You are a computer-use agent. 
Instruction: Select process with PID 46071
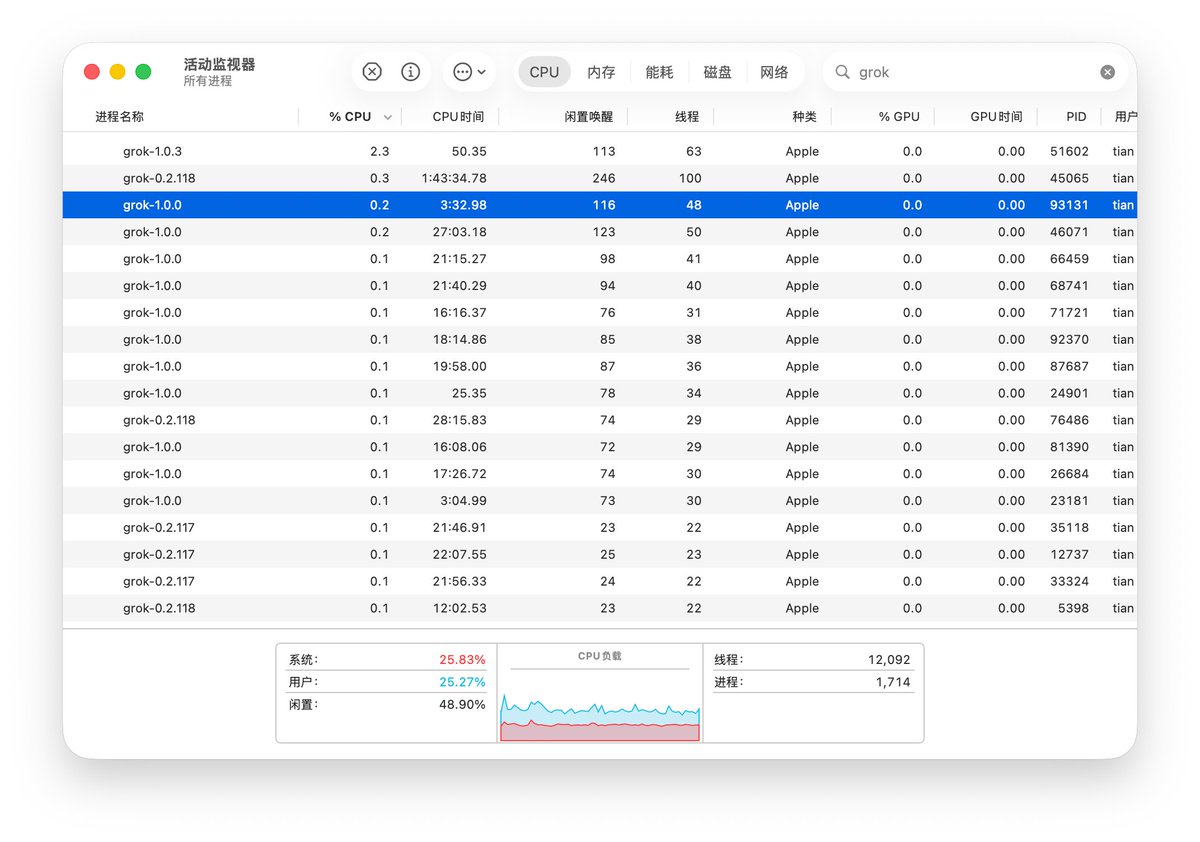(x=600, y=232)
